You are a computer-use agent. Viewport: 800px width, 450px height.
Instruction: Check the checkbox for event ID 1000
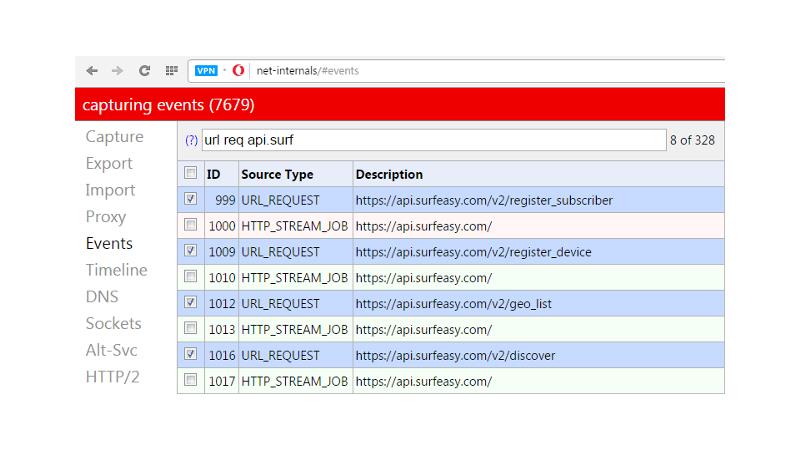(x=190, y=225)
